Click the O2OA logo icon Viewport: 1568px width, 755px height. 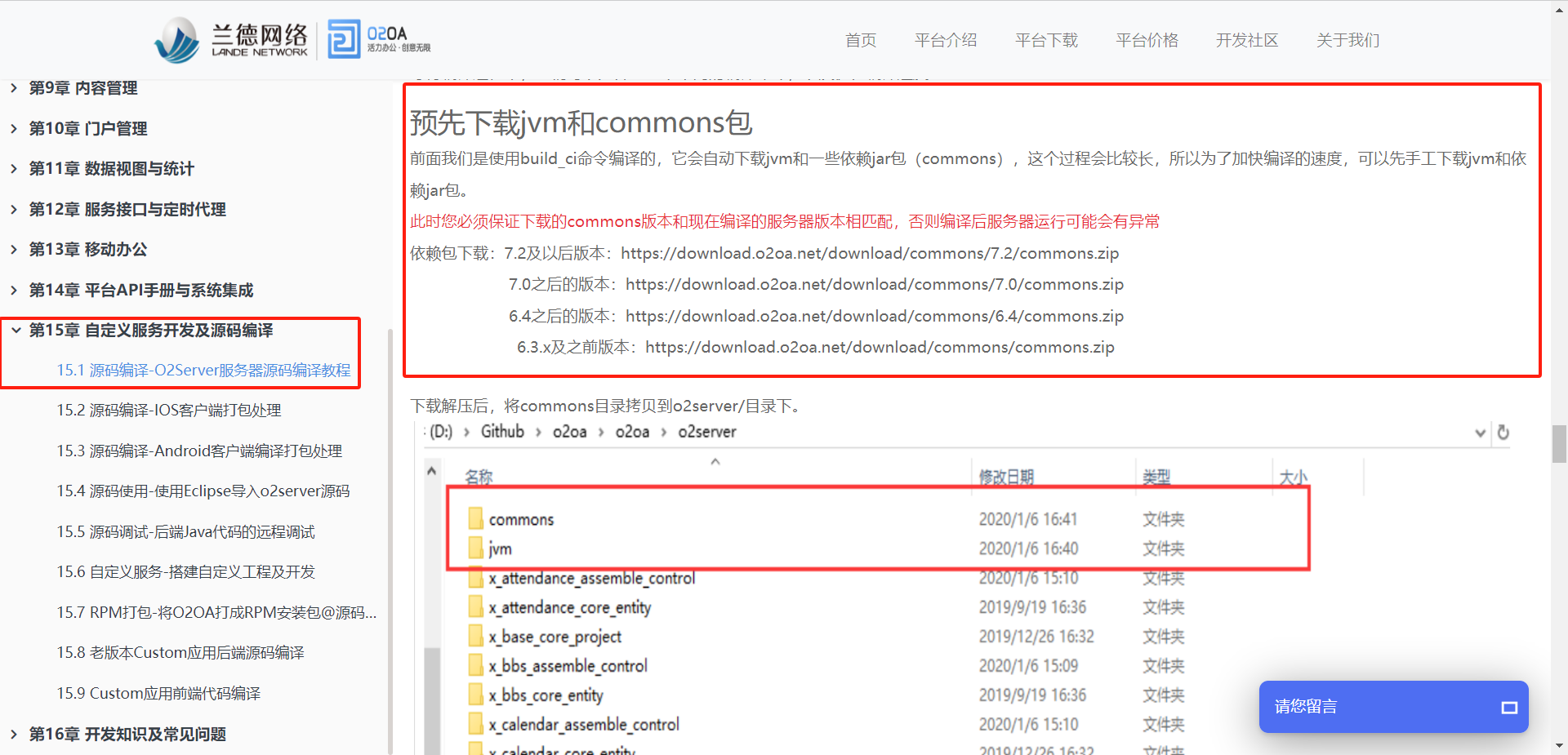(x=344, y=39)
